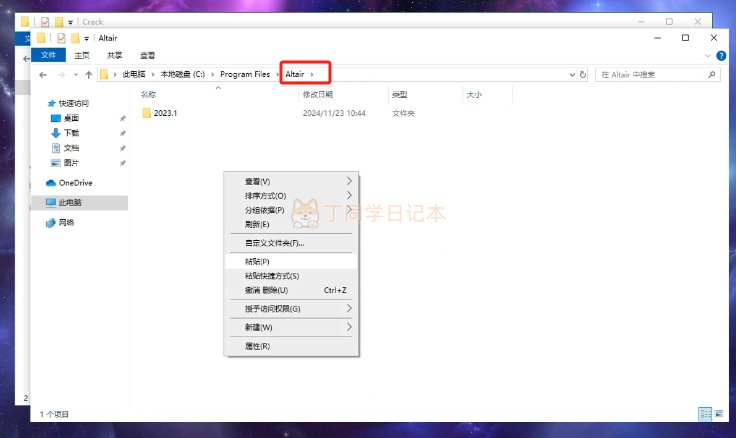
Task: Choose 粘贴(P) paste from context menu
Action: click(x=258, y=261)
